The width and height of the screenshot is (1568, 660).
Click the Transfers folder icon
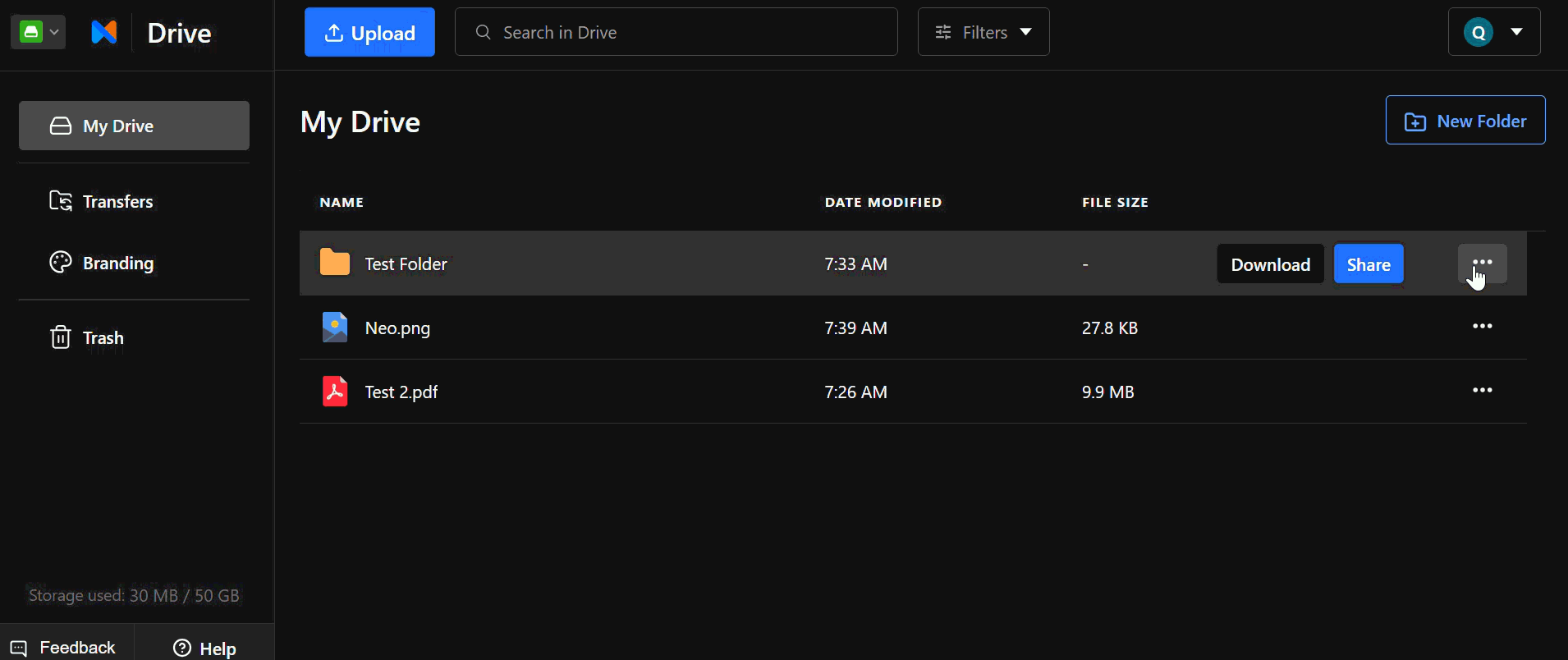click(61, 201)
